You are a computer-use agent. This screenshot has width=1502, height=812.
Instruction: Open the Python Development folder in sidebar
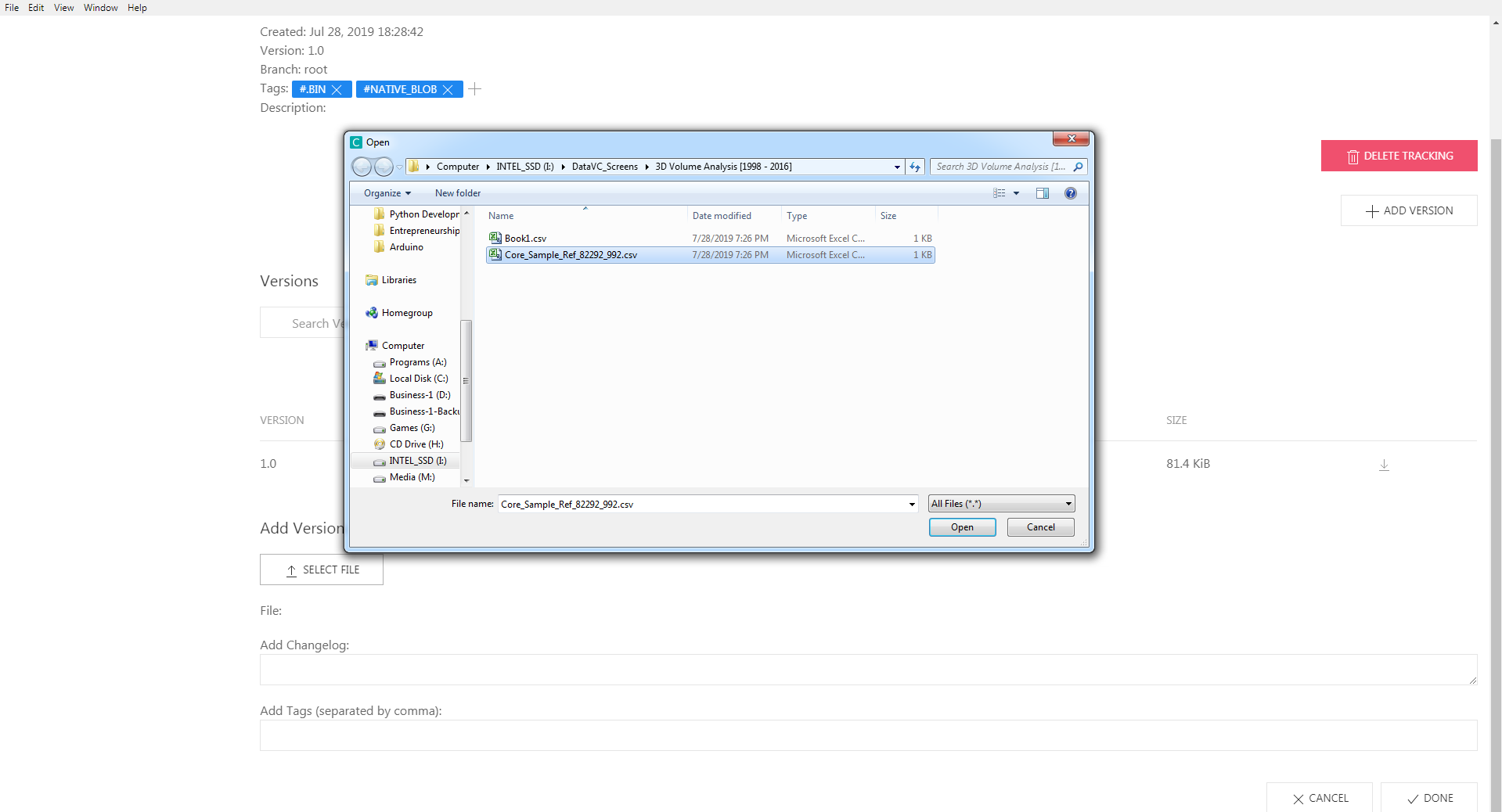[417, 214]
